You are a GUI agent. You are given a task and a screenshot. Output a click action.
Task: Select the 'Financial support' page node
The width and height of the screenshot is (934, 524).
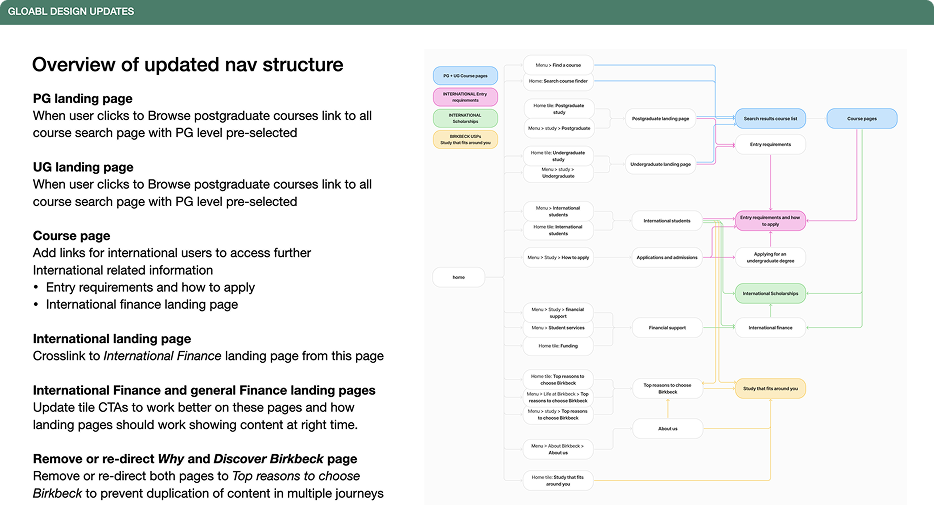click(667, 328)
